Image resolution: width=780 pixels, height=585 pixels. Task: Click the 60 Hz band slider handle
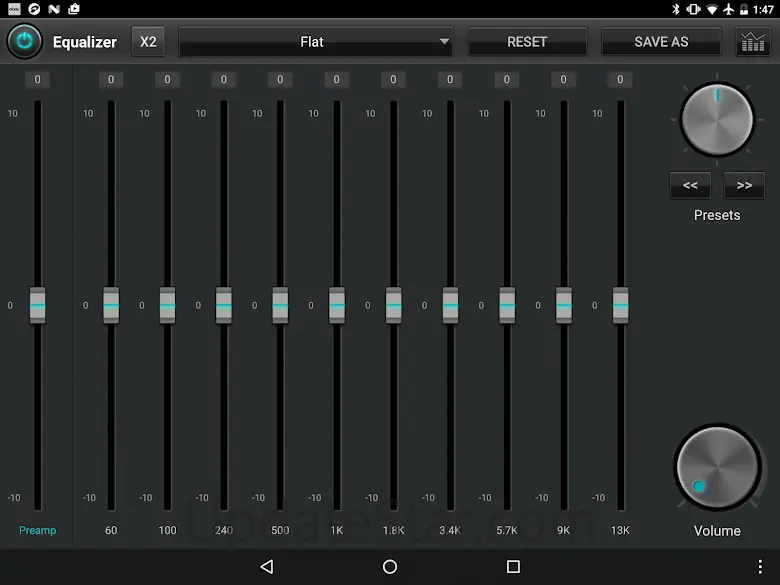click(111, 305)
